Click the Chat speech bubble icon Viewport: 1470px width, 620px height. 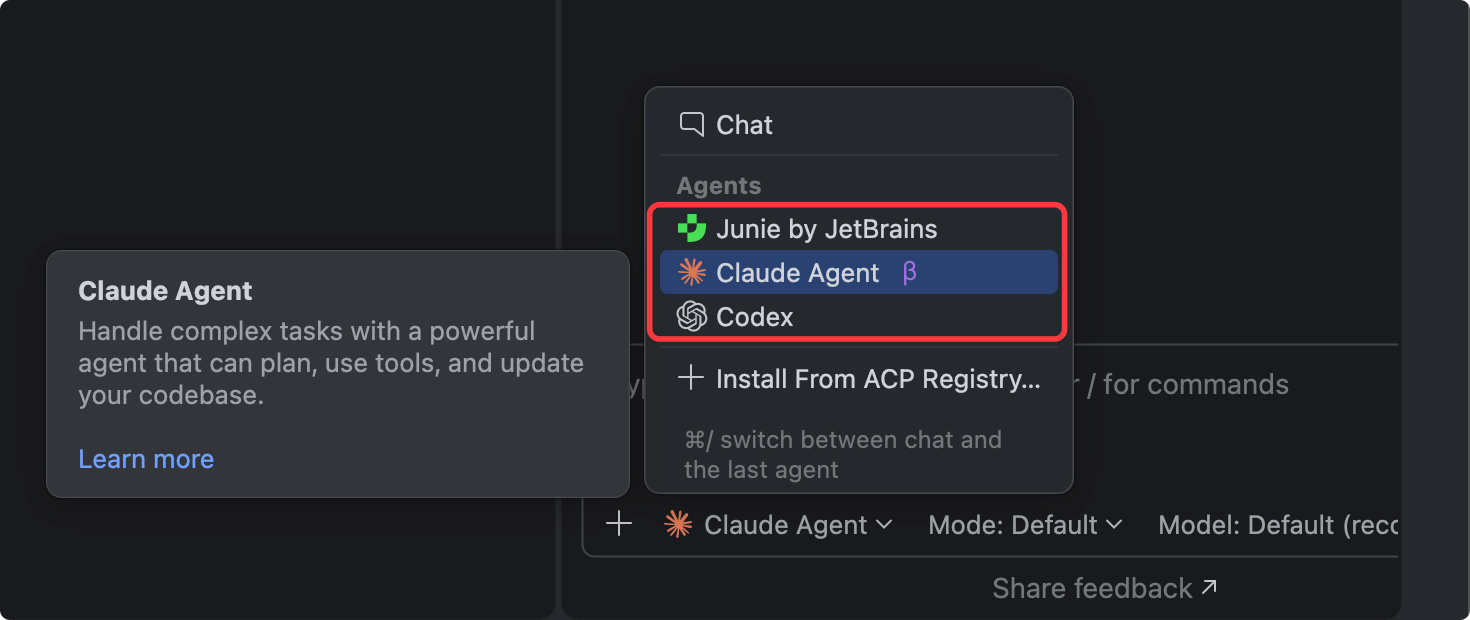(691, 124)
